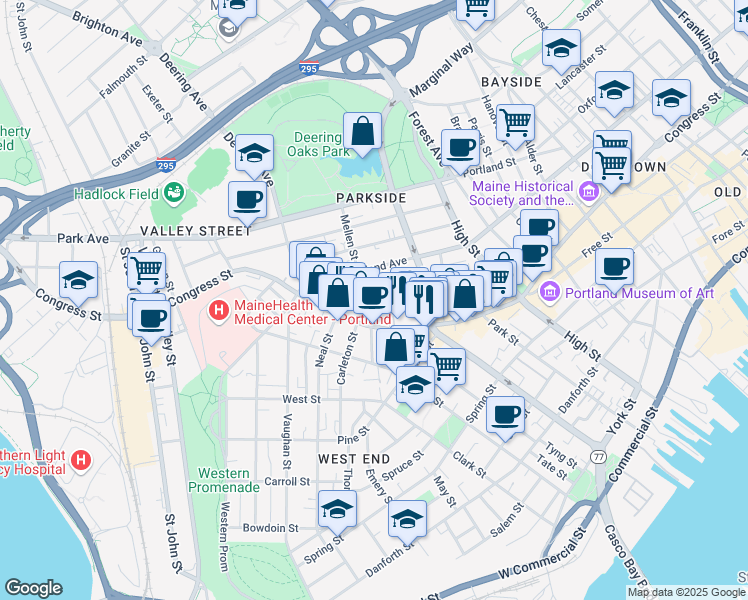Click the coffee cup marker near Free St
This screenshot has width=748, height=600.
614,270
